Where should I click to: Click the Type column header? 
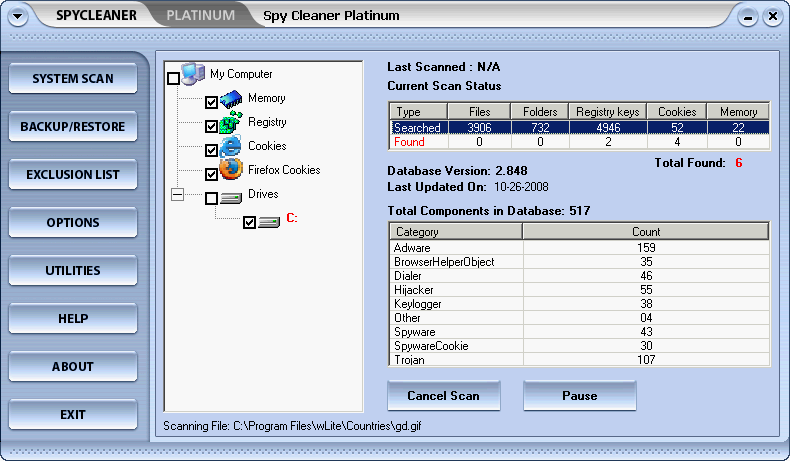[418, 111]
